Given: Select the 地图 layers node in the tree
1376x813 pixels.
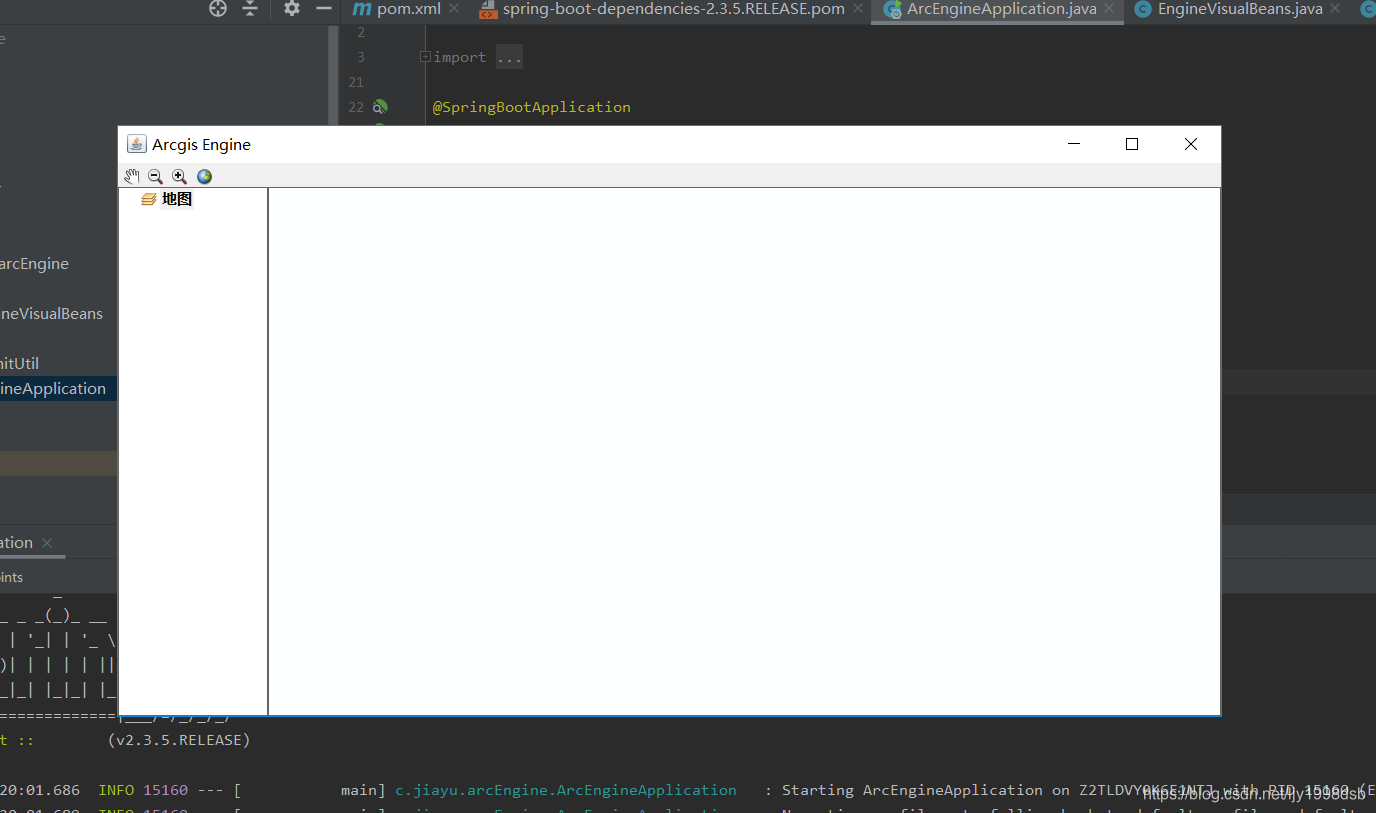Looking at the screenshot, I should [x=177, y=199].
